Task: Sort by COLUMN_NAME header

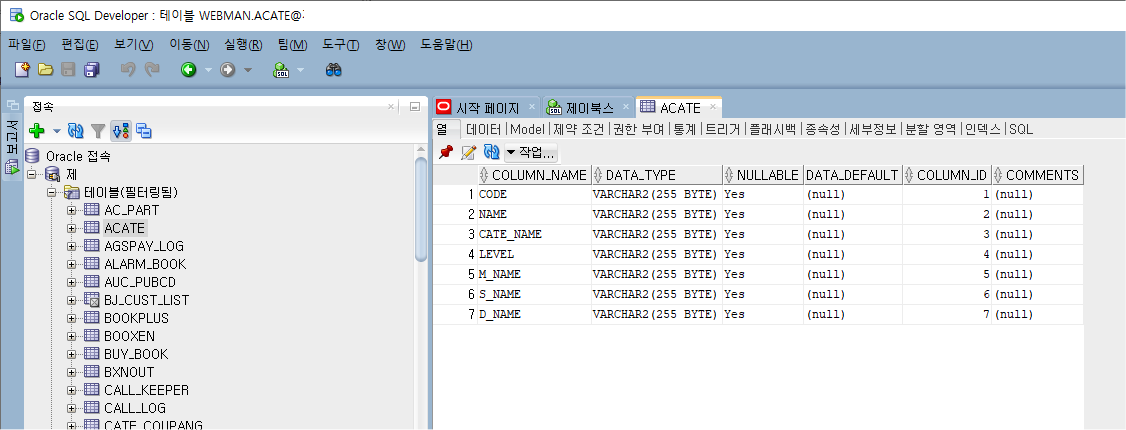Action: [x=534, y=175]
